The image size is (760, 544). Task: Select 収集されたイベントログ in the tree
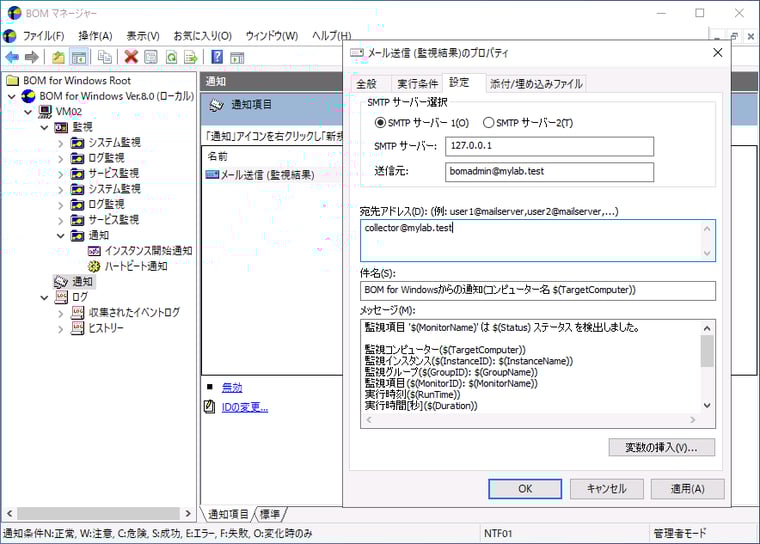pos(126,312)
